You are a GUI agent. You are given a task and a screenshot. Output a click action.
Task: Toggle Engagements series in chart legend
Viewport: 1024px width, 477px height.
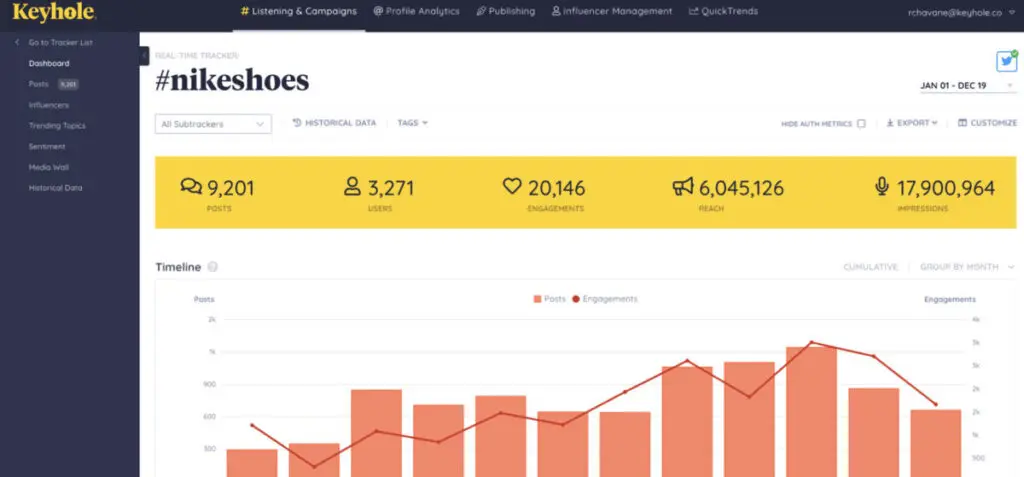click(x=604, y=299)
